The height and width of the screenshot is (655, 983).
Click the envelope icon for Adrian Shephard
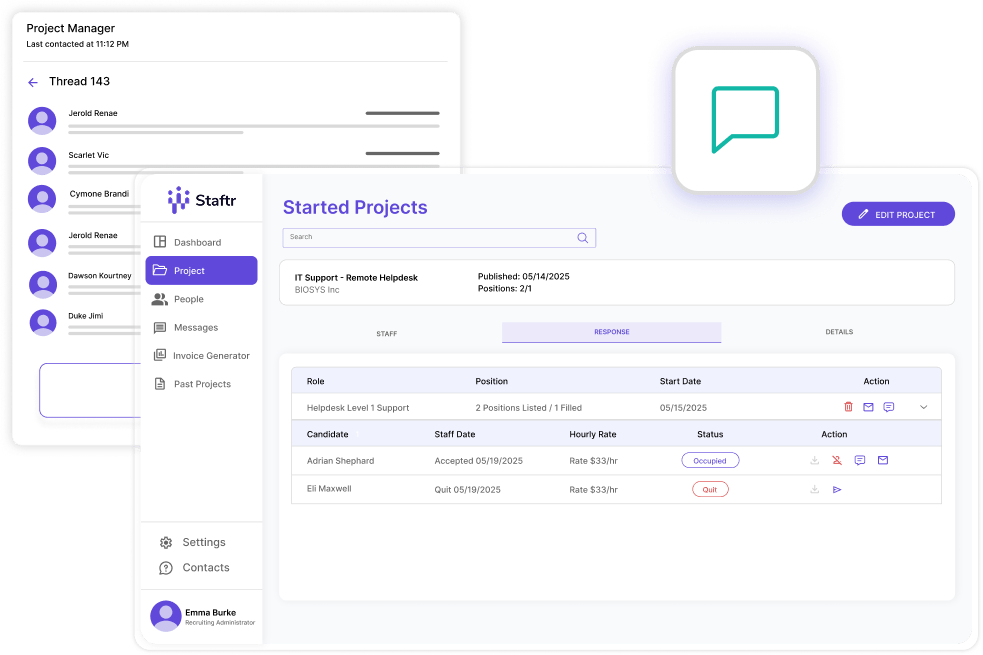[x=883, y=461]
